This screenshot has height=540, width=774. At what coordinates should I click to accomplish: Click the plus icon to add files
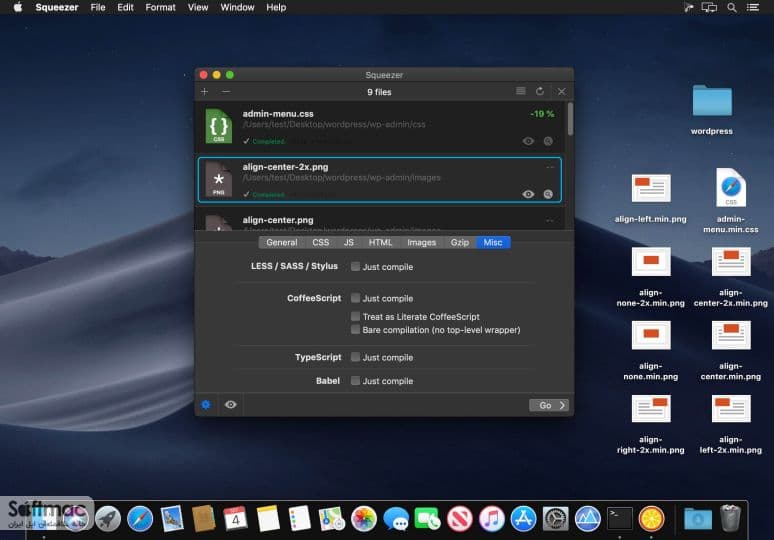(x=204, y=91)
